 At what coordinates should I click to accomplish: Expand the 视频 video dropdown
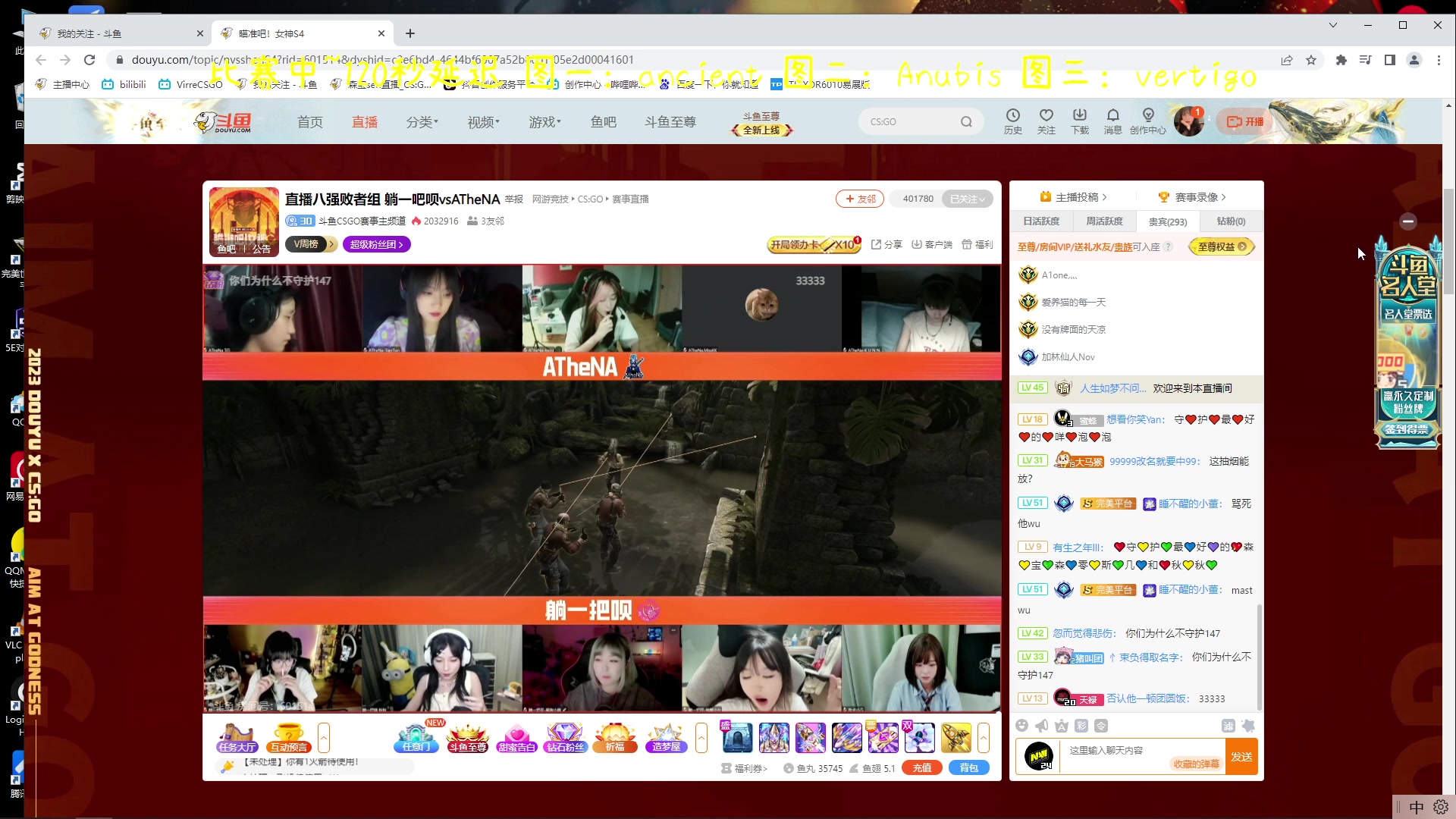click(484, 121)
